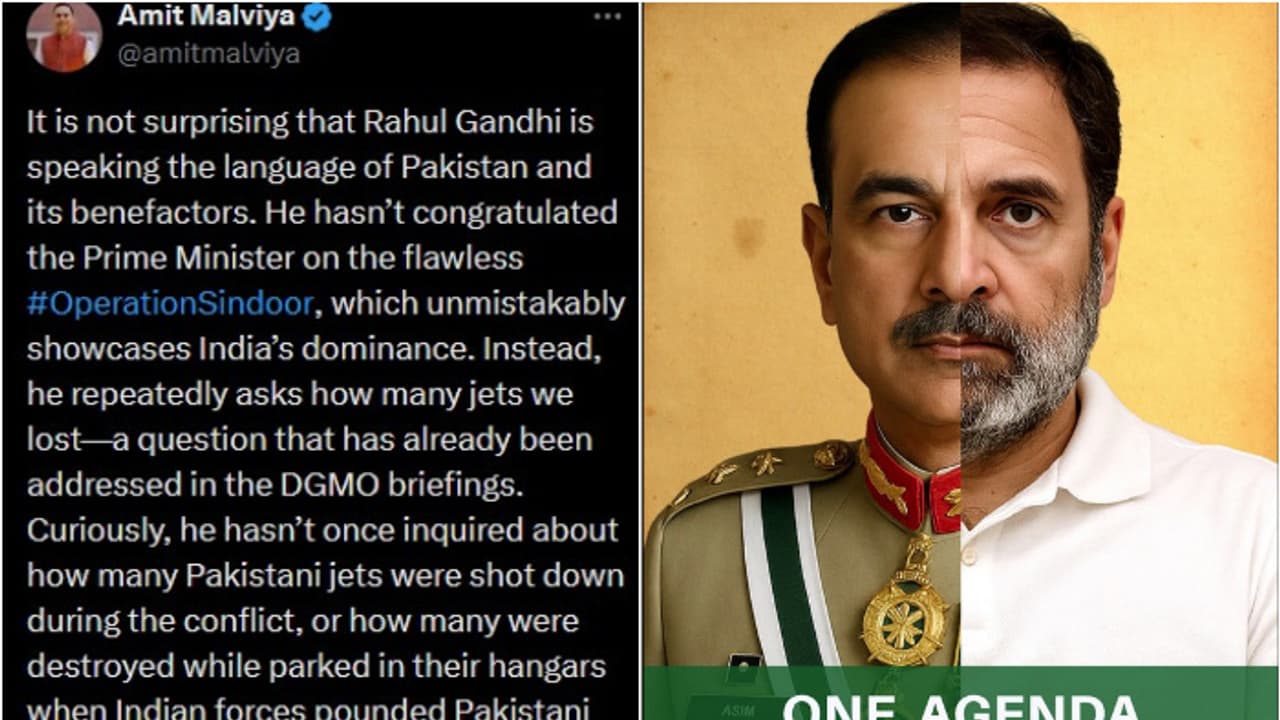
Task: Open Amit Malviya's profile avatar
Action: click(x=63, y=37)
